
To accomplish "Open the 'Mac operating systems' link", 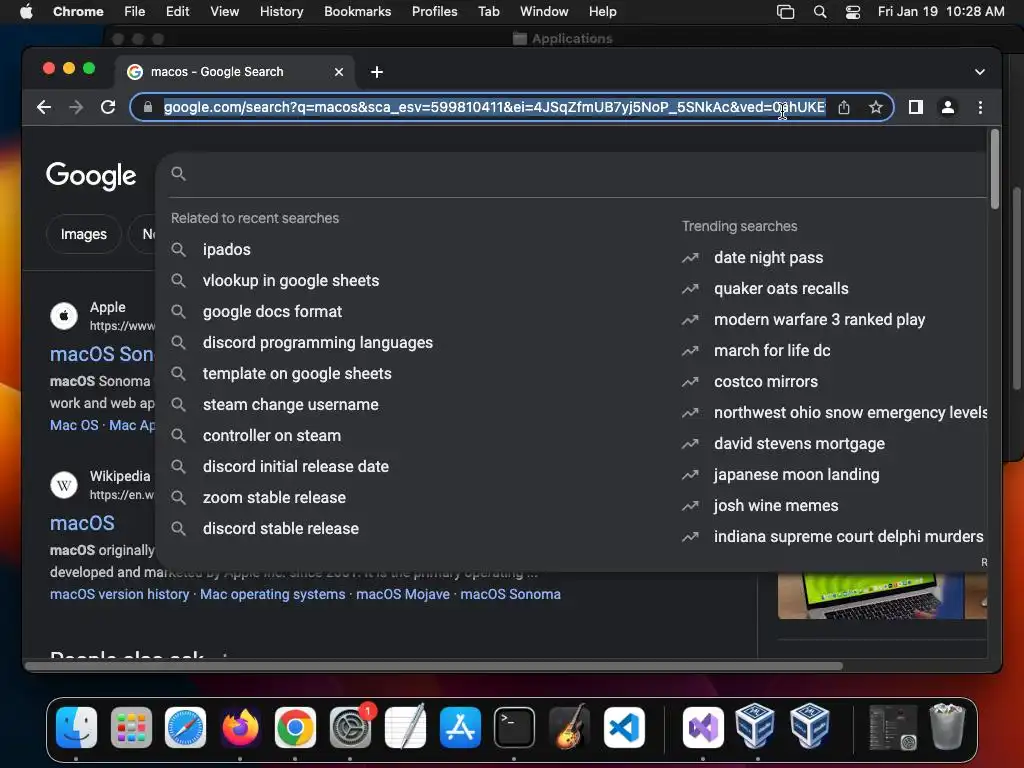I will click(272, 594).
